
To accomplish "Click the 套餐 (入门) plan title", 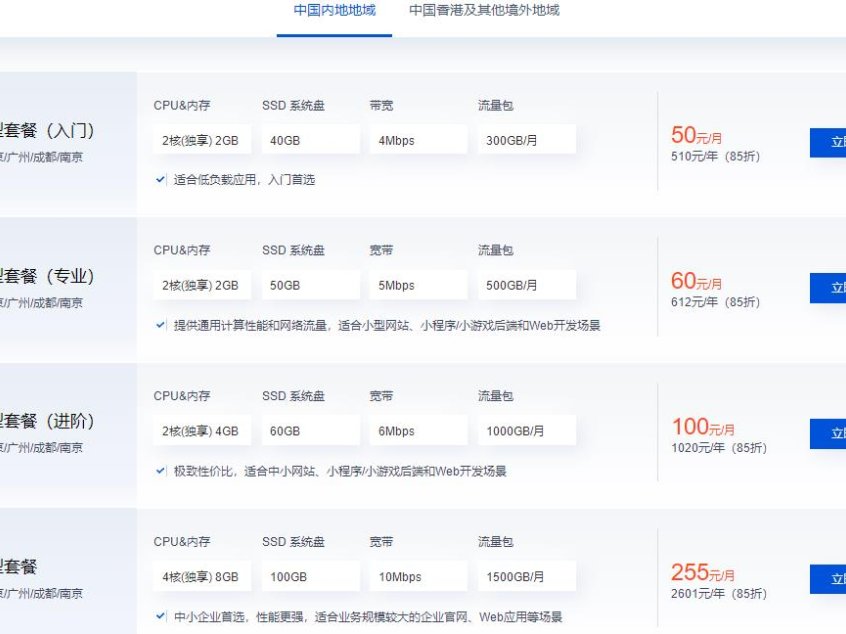I will pos(47,131).
